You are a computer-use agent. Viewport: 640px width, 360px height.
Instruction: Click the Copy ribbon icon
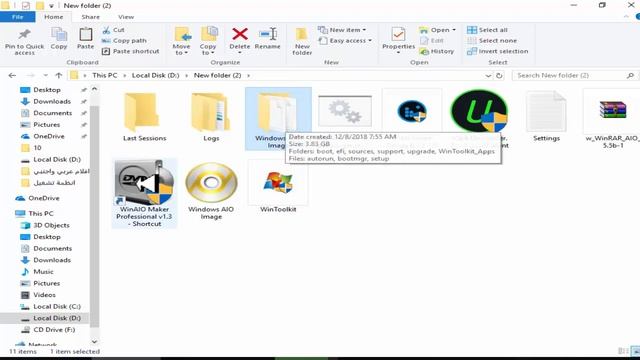pyautogui.click(x=59, y=35)
